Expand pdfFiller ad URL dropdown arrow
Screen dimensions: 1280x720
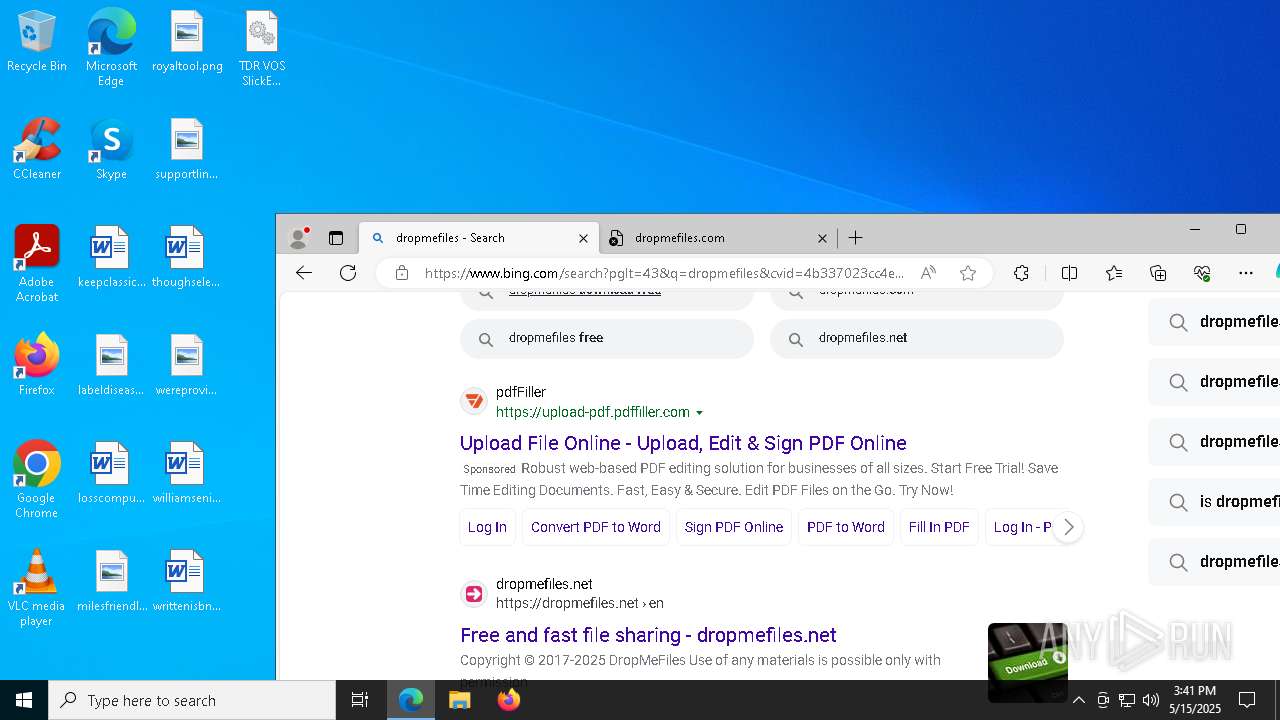(700, 413)
